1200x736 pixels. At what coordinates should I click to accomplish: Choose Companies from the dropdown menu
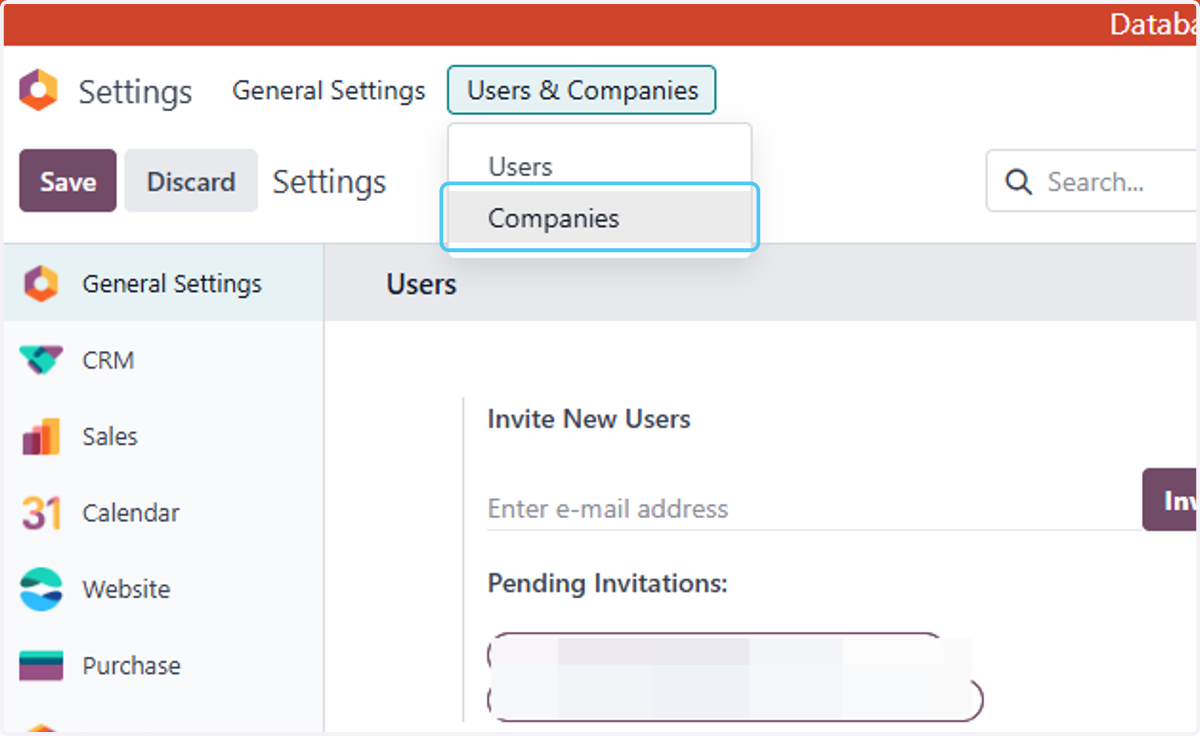[600, 218]
